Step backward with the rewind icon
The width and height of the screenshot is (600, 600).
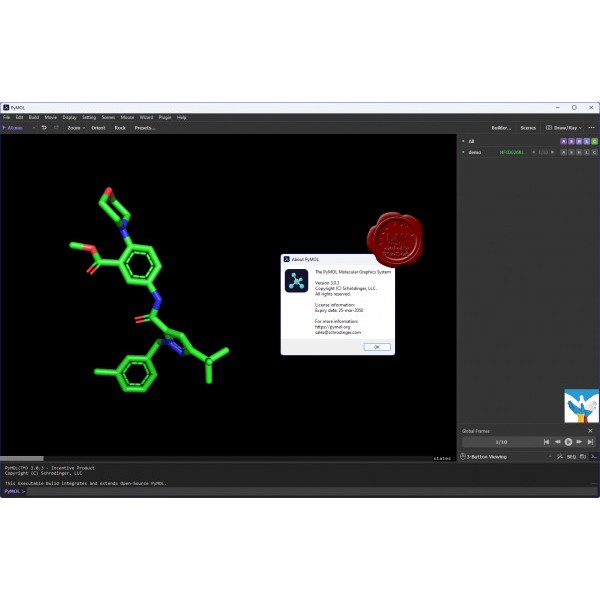[x=557, y=442]
